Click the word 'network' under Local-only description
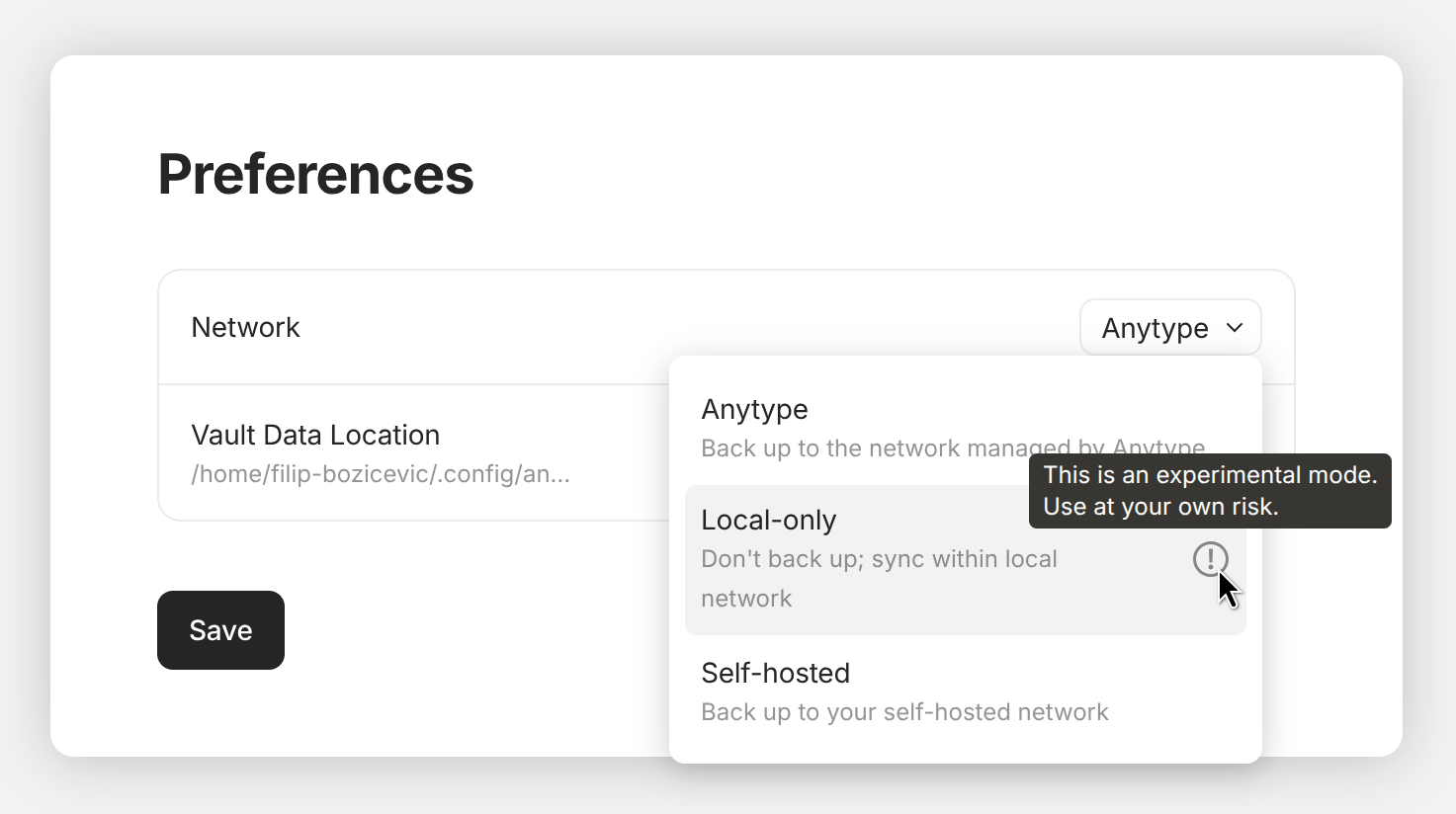Screen dimensions: 1456x814 click(746, 599)
